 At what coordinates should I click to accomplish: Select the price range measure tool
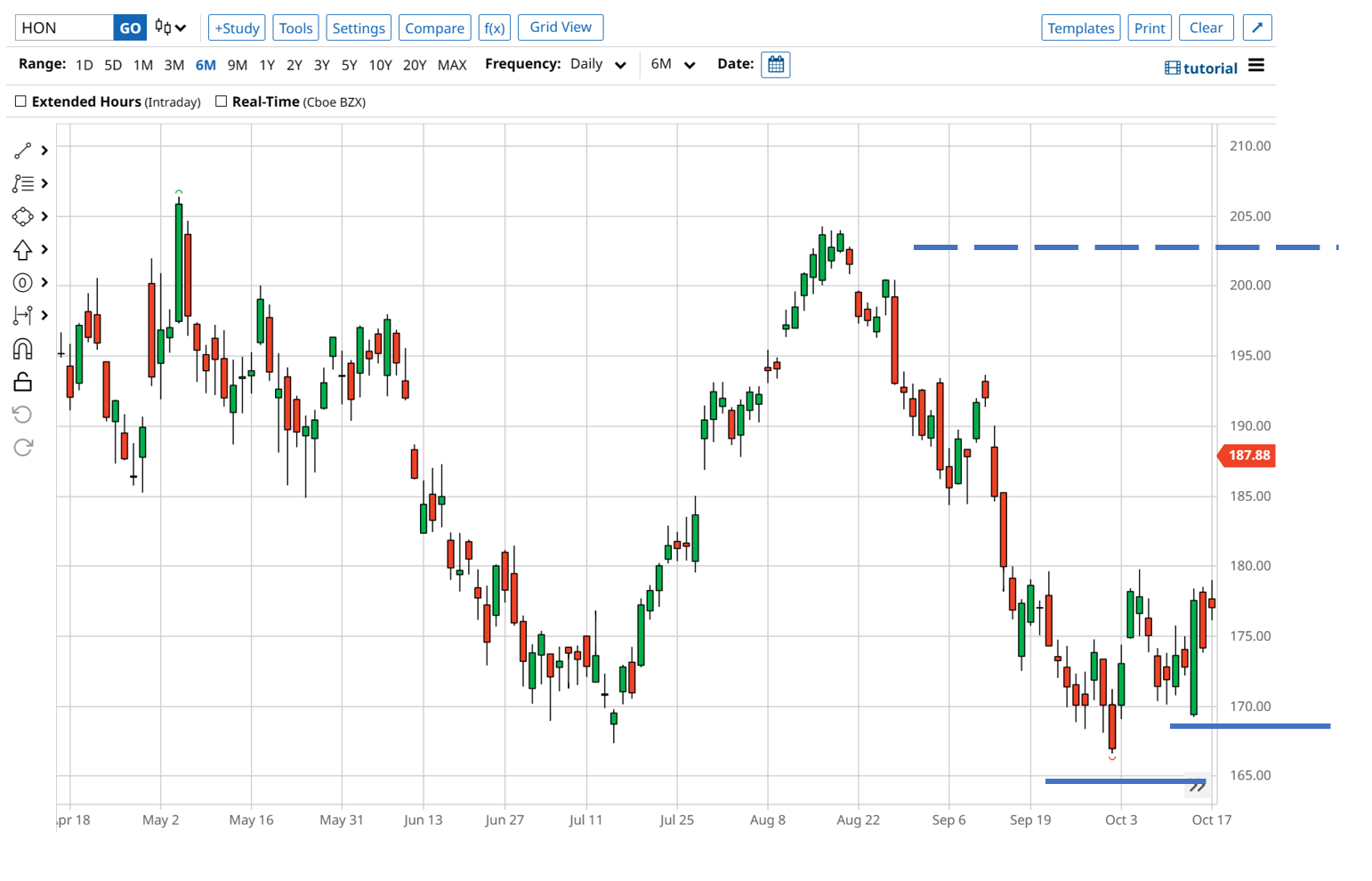pyautogui.click(x=23, y=315)
